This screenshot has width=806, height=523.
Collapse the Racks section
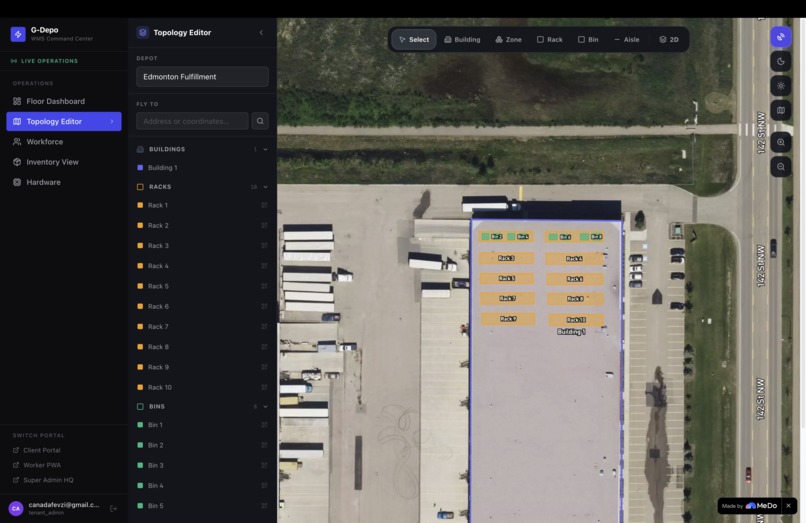(265, 187)
